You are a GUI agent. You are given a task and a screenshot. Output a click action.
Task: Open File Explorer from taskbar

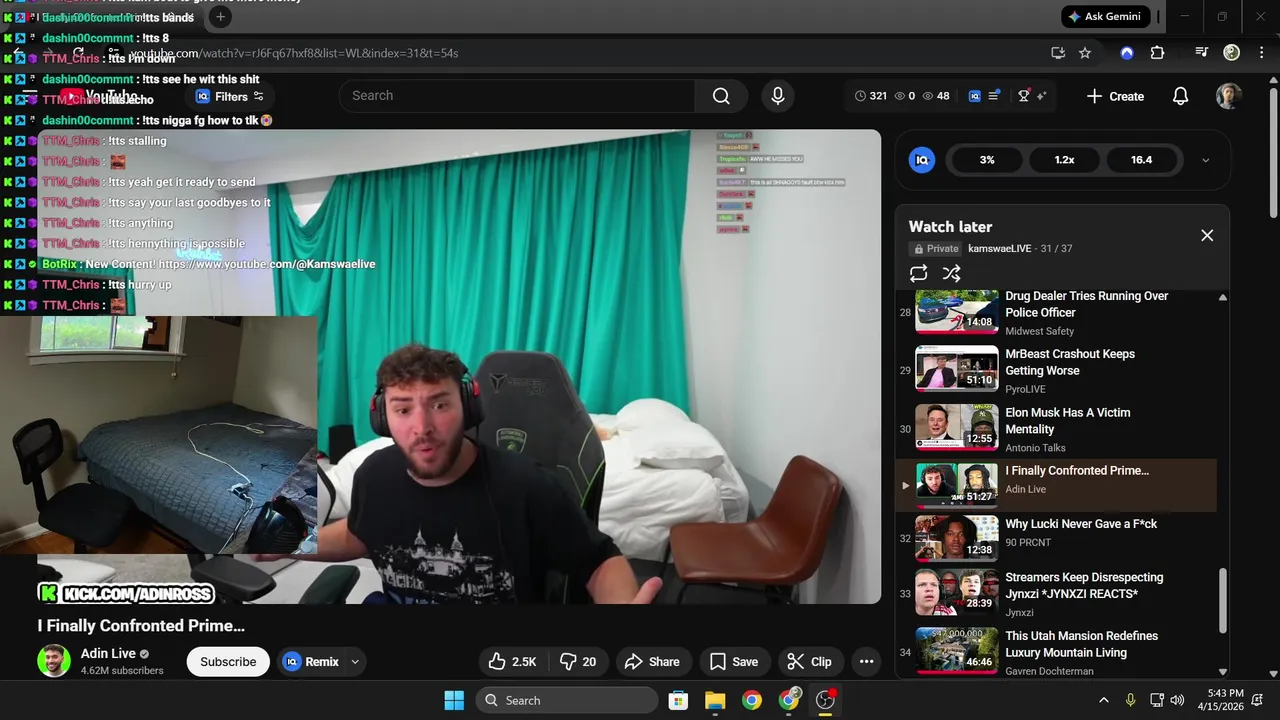point(715,700)
